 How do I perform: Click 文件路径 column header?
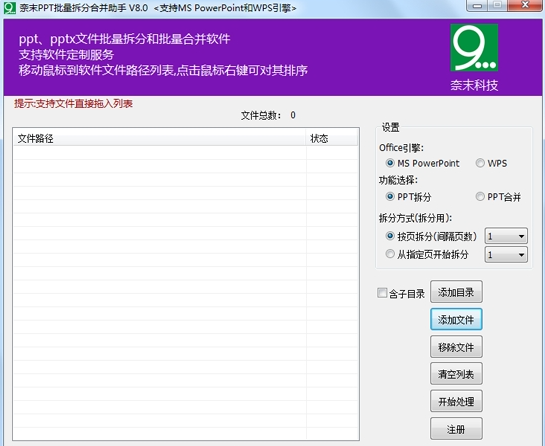coord(160,138)
